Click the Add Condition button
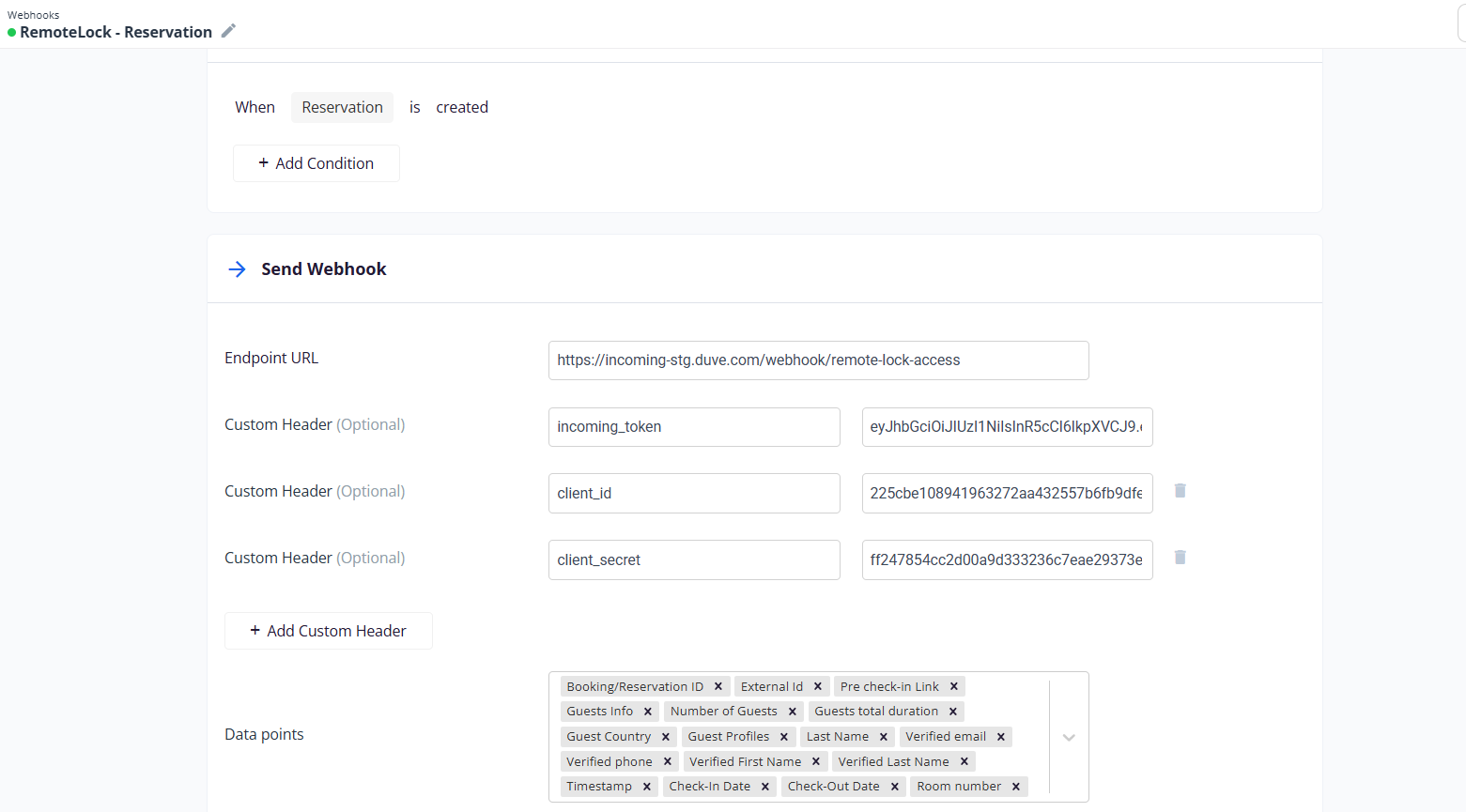This screenshot has height=812, width=1466. [x=316, y=163]
